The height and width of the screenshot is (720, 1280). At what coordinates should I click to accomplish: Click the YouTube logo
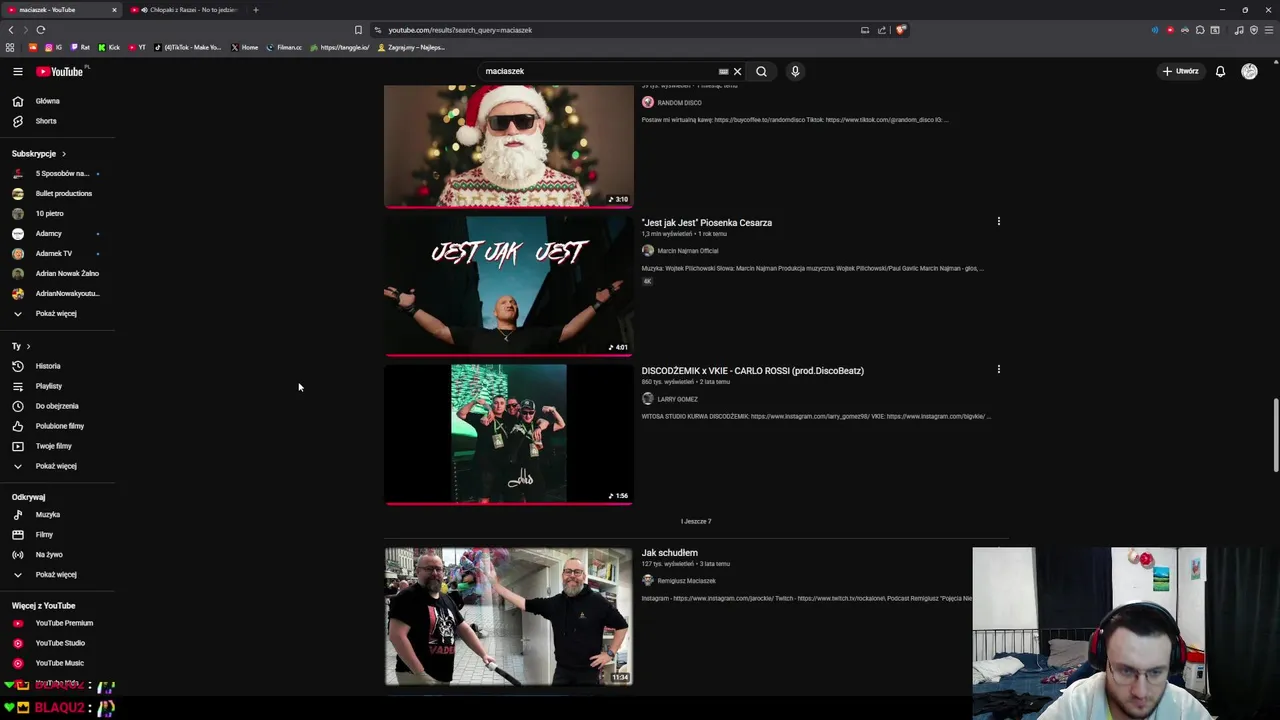[61, 71]
